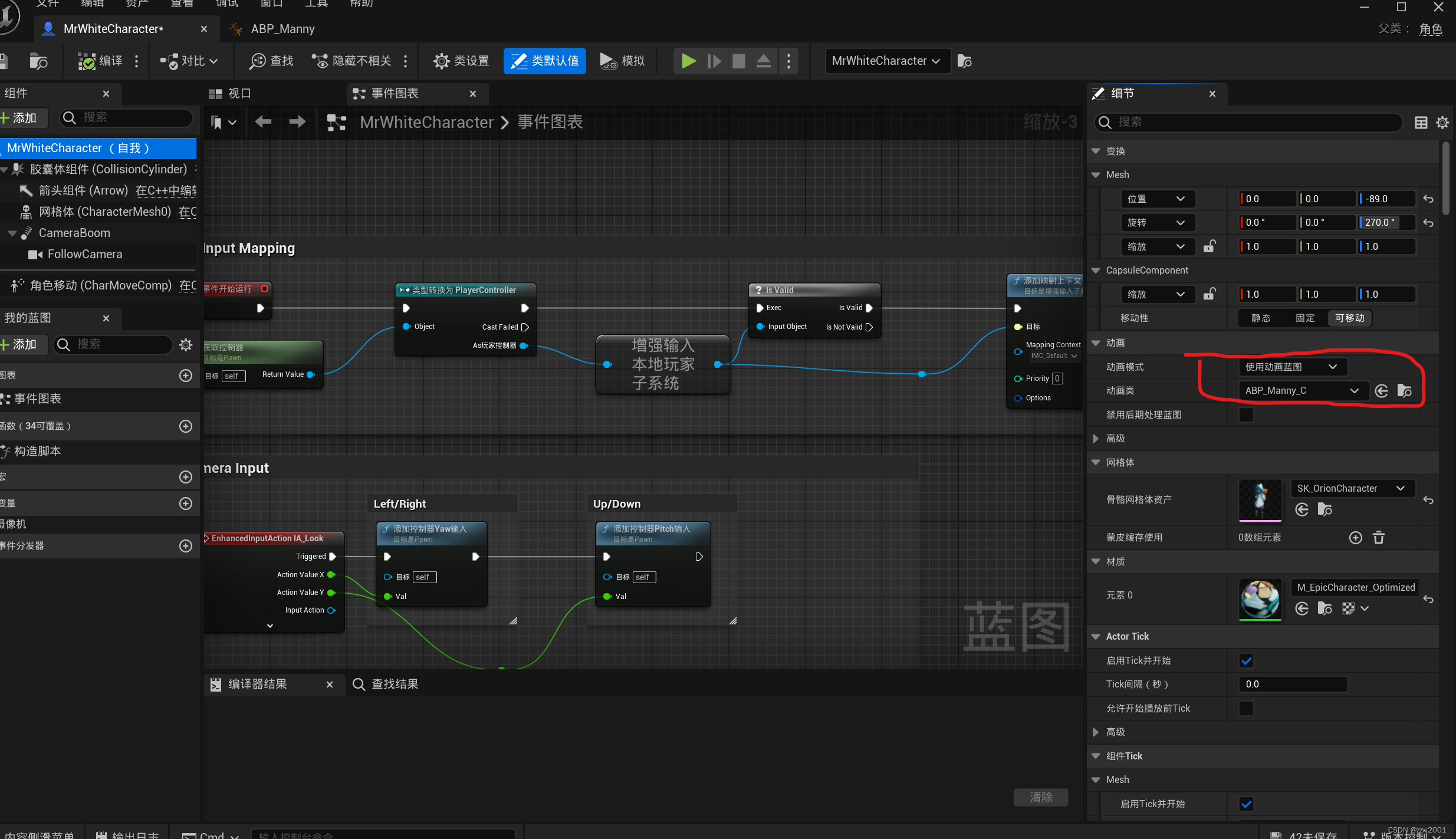Switch to the ABP_Manny tab
The image size is (1456, 839).
tap(283, 29)
